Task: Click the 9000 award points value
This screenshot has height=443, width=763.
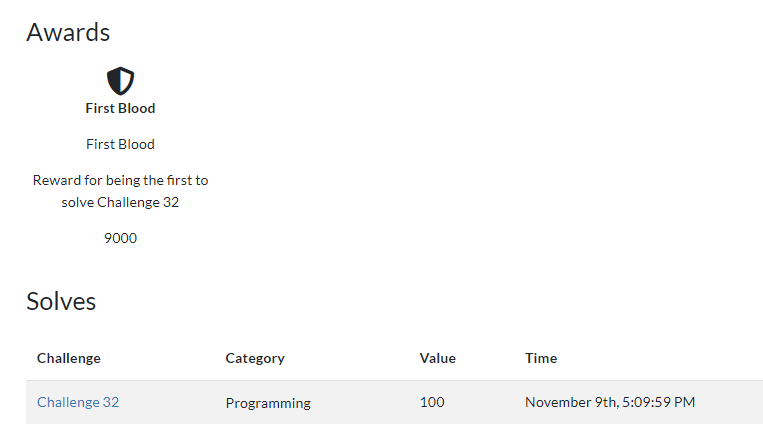Action: 120,238
